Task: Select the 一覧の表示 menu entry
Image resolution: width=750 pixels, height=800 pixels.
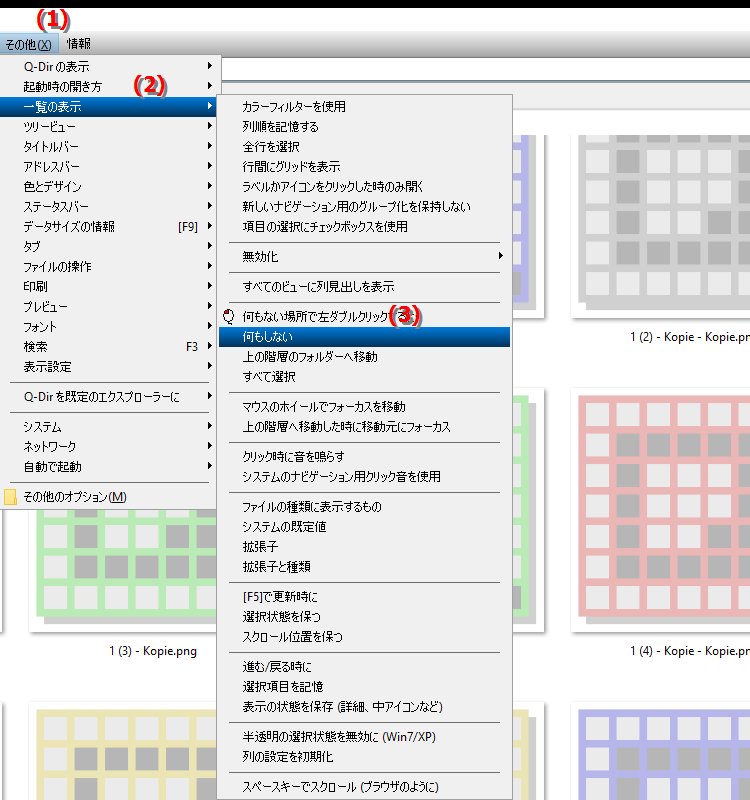Action: point(108,107)
